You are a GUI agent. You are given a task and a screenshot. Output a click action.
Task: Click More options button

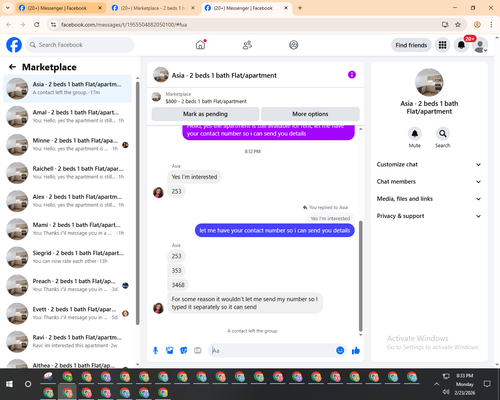[x=310, y=114]
